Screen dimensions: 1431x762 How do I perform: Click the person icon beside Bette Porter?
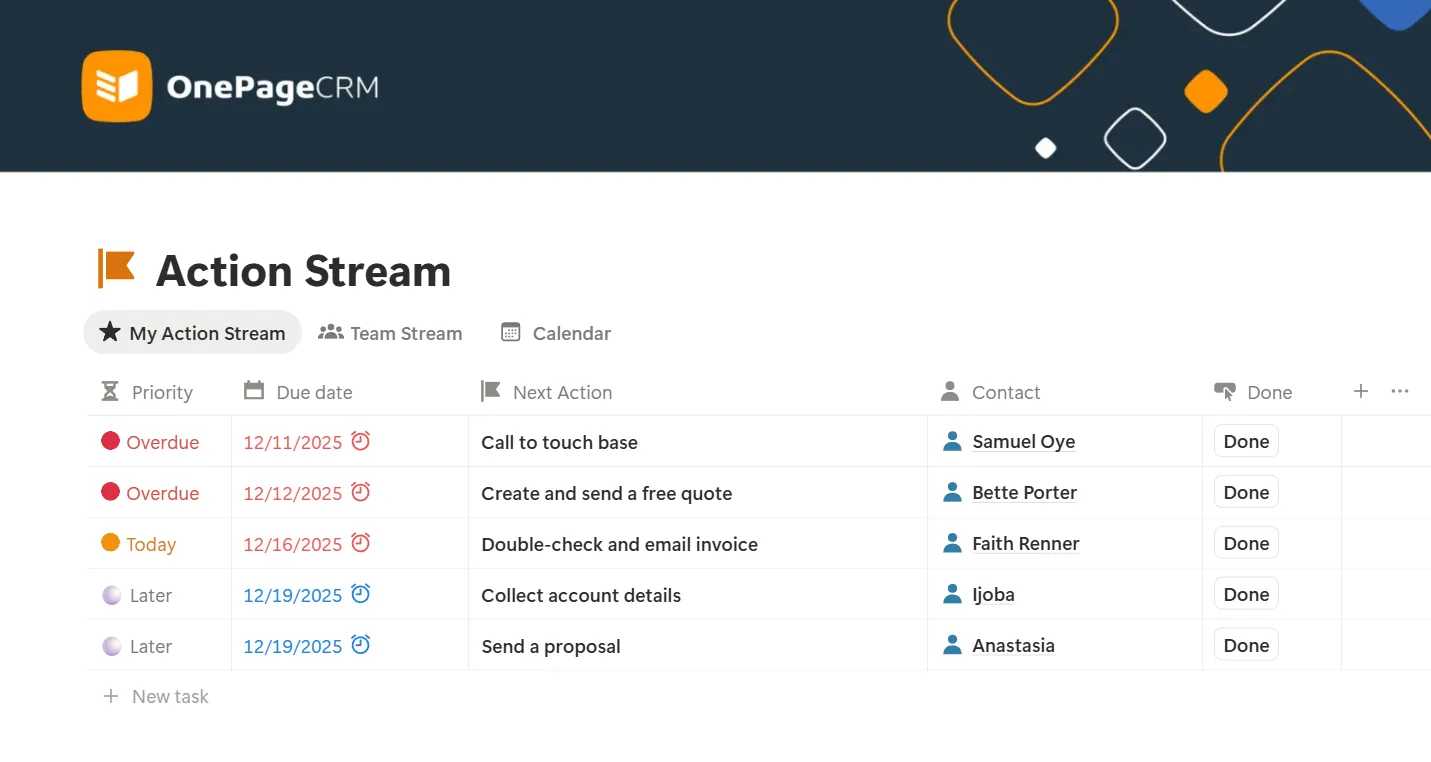pyautogui.click(x=953, y=492)
